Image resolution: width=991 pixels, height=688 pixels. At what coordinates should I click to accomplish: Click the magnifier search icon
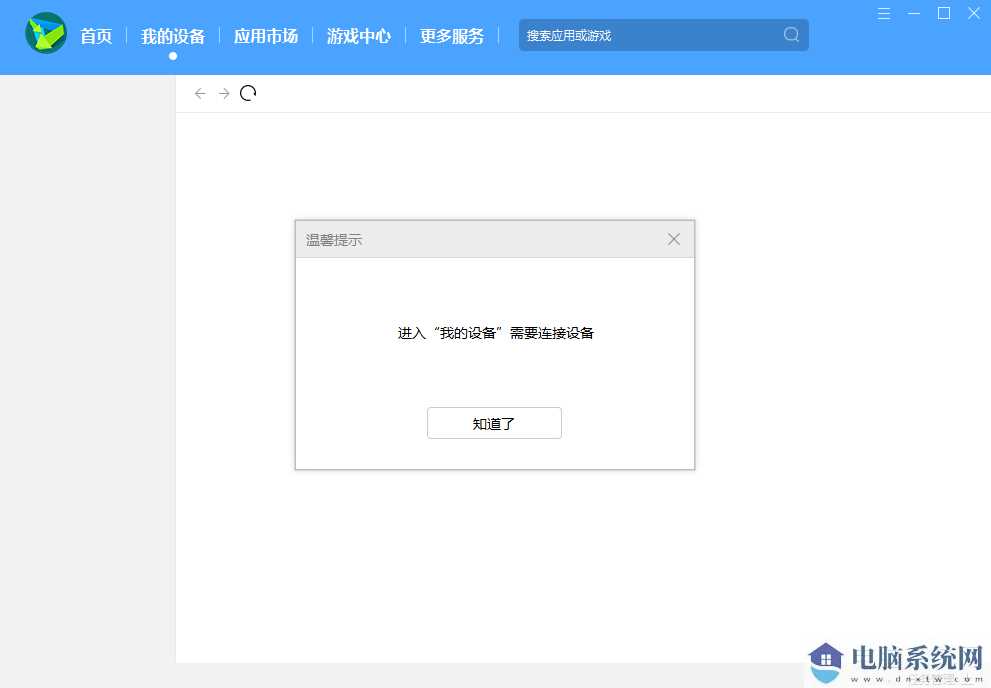click(791, 35)
